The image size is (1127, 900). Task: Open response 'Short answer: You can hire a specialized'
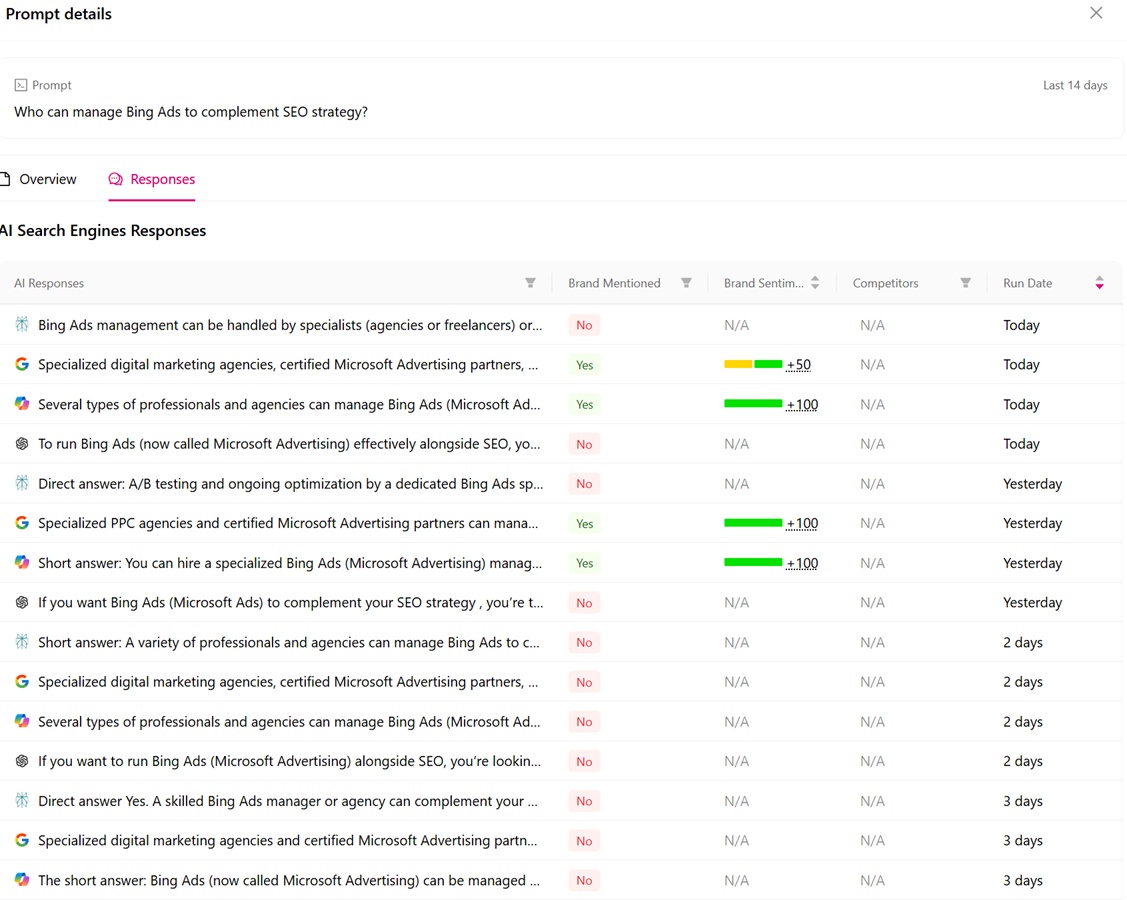(290, 563)
